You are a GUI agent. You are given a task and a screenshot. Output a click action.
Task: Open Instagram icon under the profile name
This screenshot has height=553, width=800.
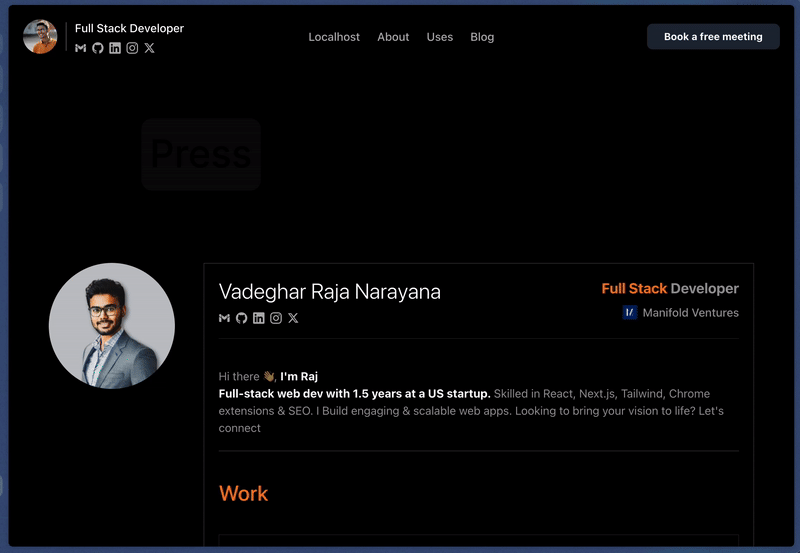pos(276,318)
